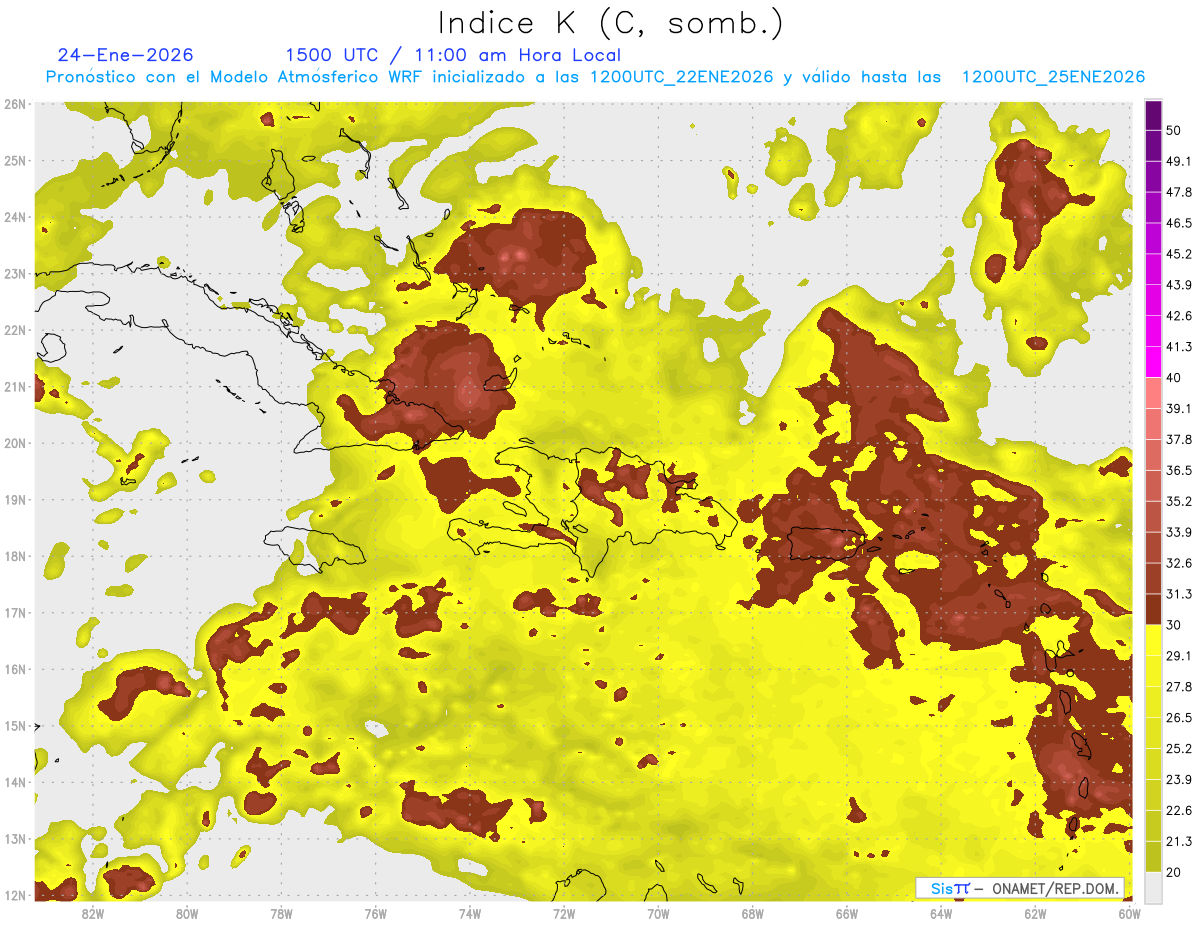Click the color bar label "47.8"

pos(1178,192)
